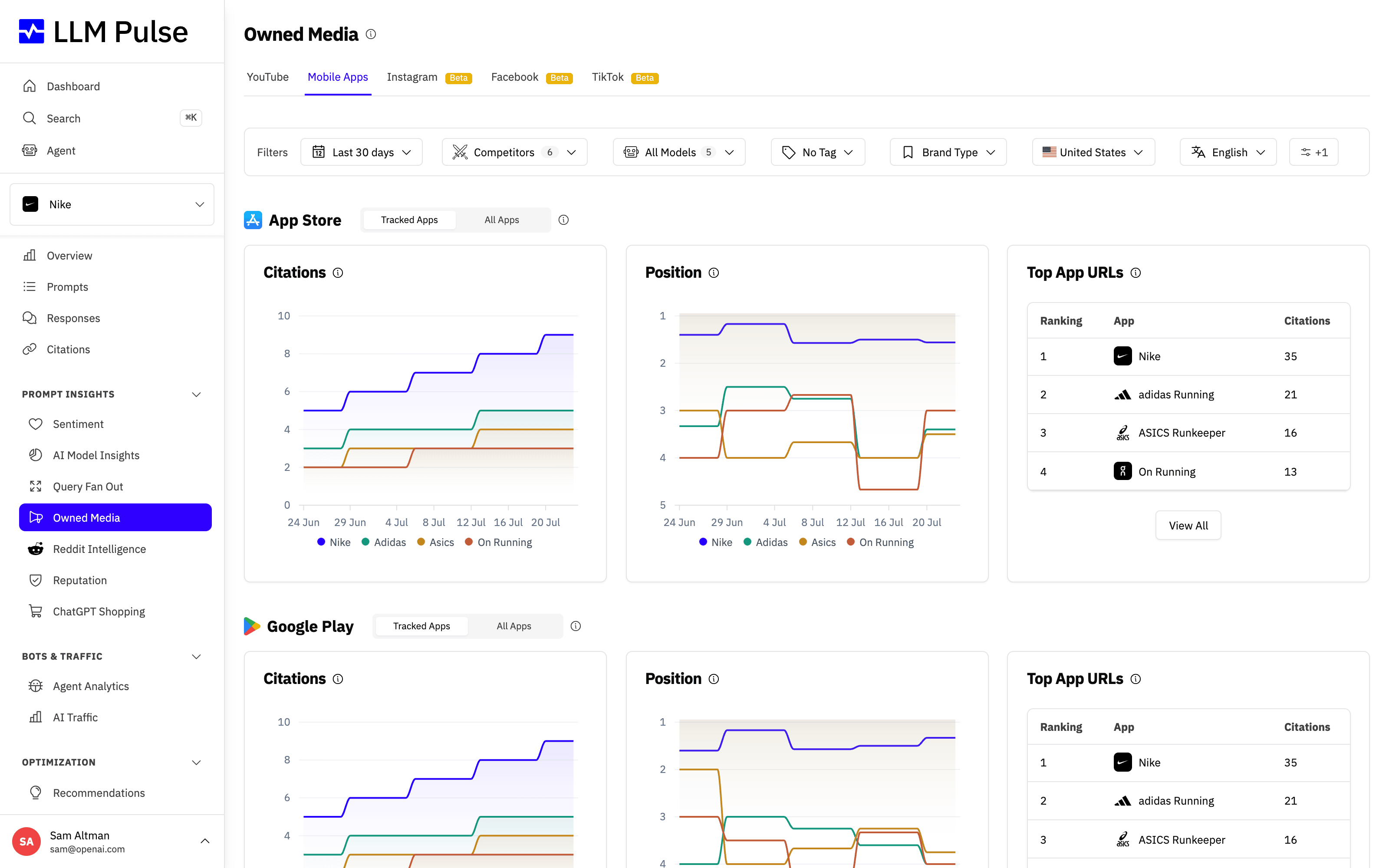Click info icon beside App Store Position heading
This screenshot has width=1389, height=868.
pos(714,273)
